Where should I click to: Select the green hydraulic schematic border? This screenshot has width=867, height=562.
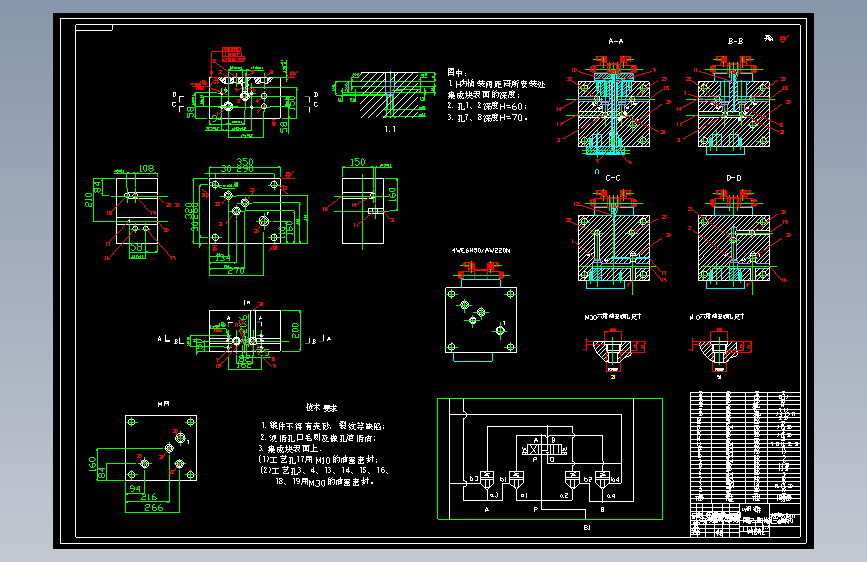(x=550, y=459)
